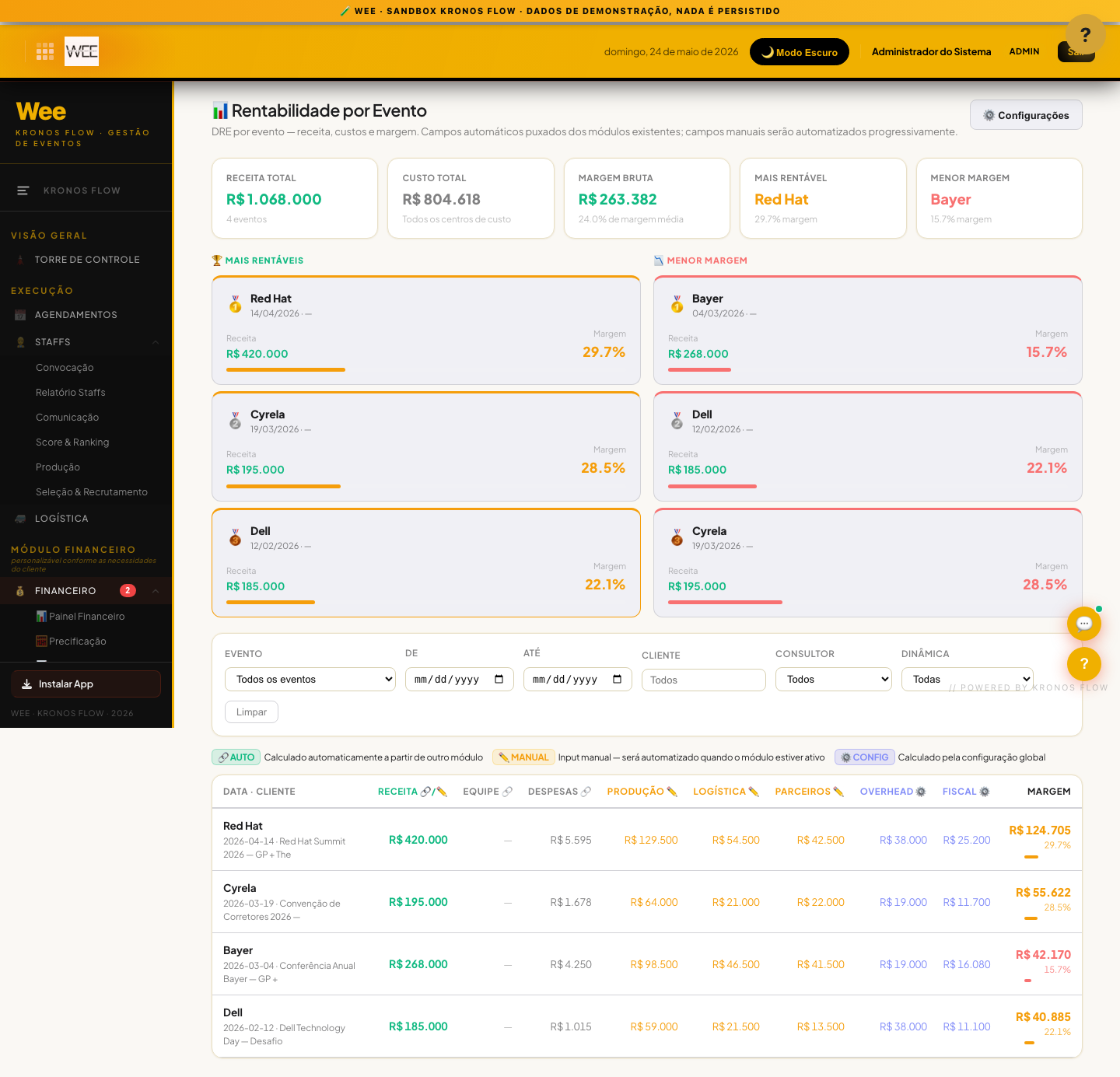Click the Instalar App button
The height and width of the screenshot is (1077, 1120).
point(86,684)
